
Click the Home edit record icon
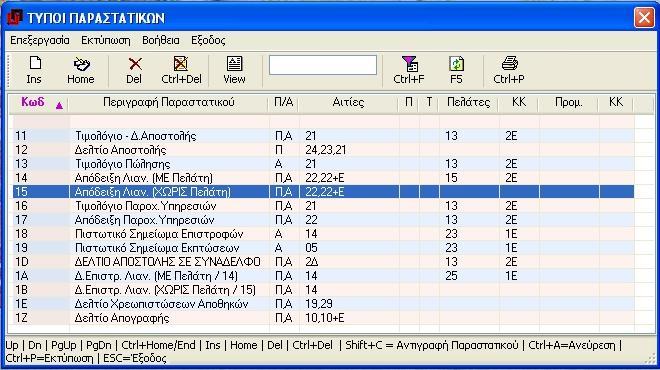81,64
